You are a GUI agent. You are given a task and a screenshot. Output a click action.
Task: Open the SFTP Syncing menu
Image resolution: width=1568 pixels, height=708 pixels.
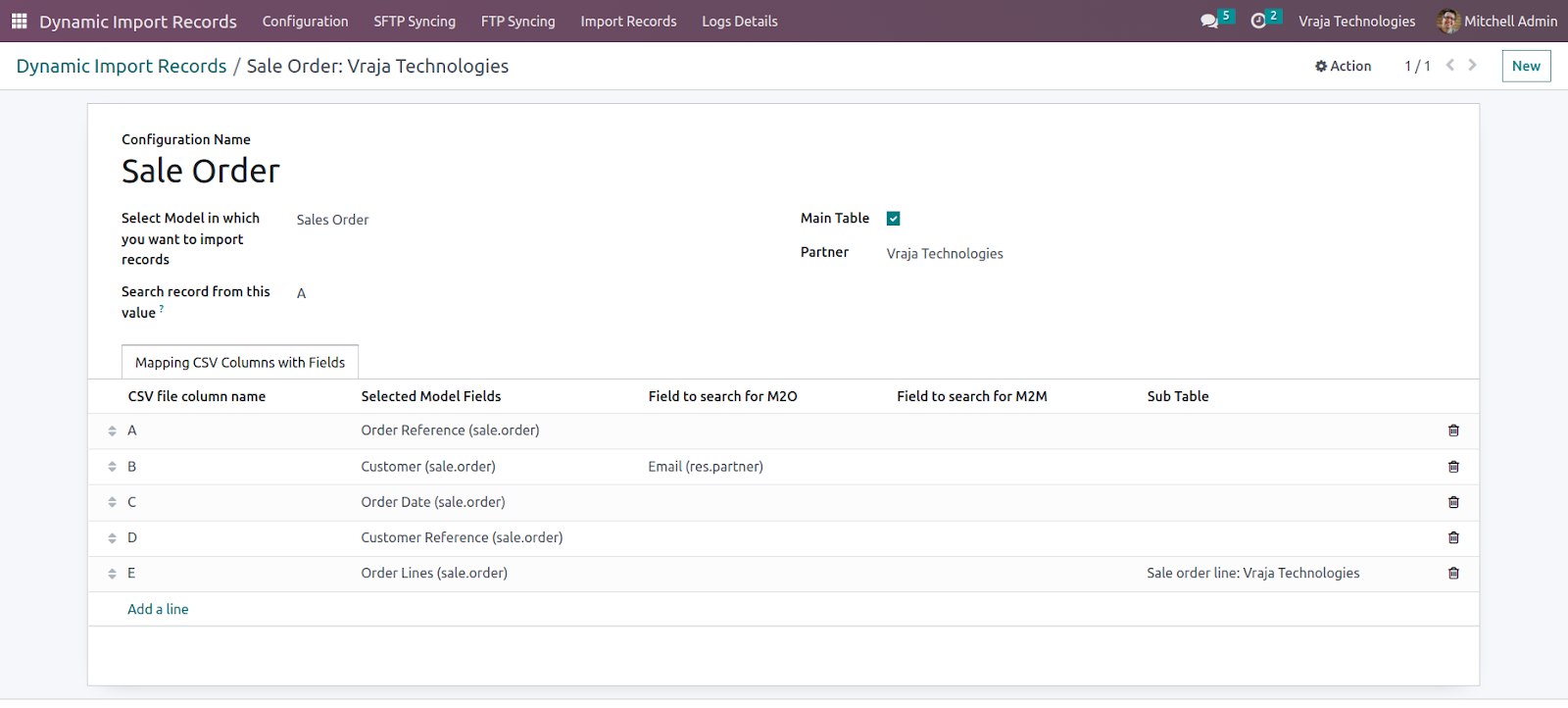[415, 21]
